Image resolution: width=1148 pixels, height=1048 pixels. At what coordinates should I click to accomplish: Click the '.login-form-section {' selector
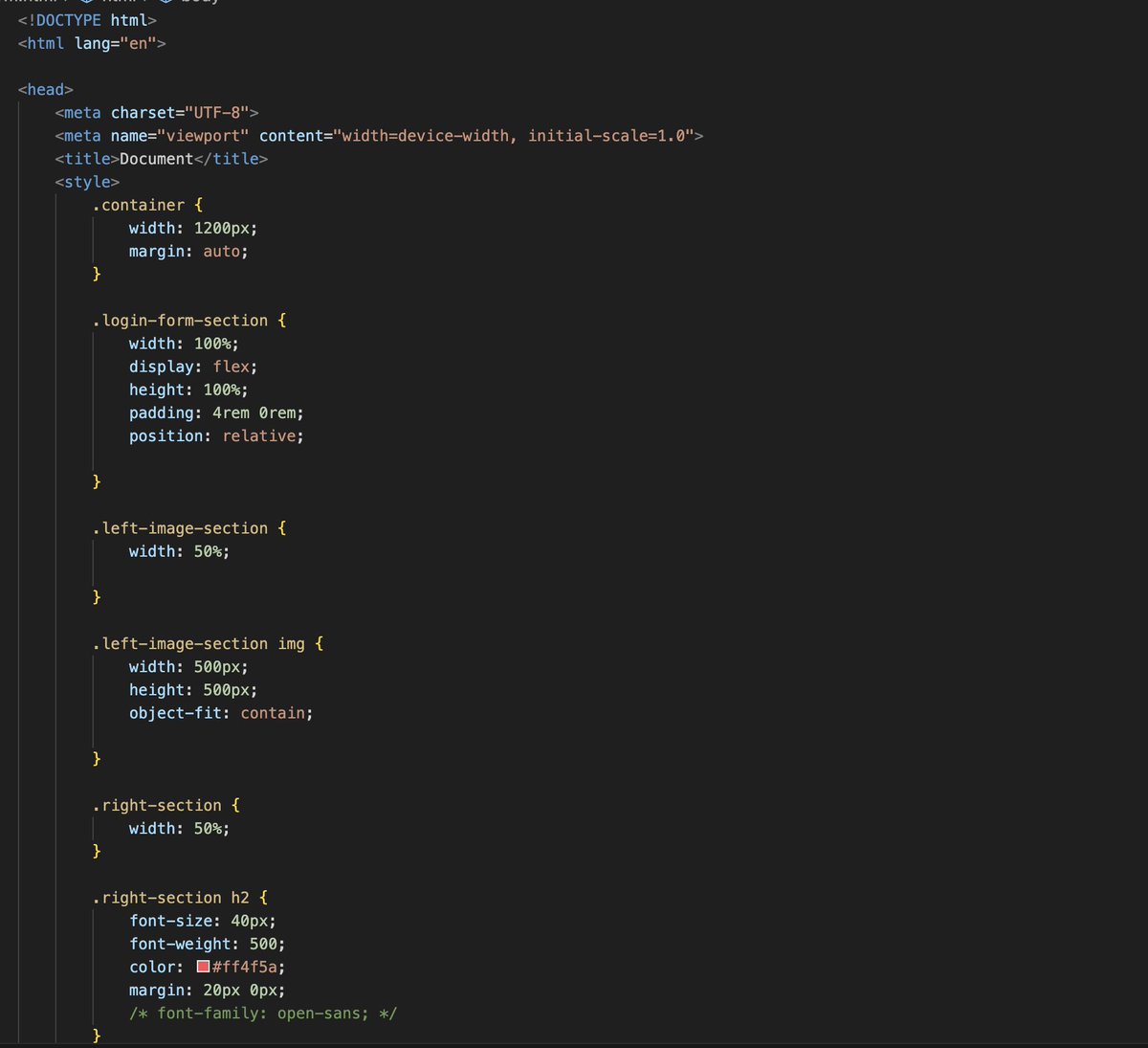coord(189,321)
